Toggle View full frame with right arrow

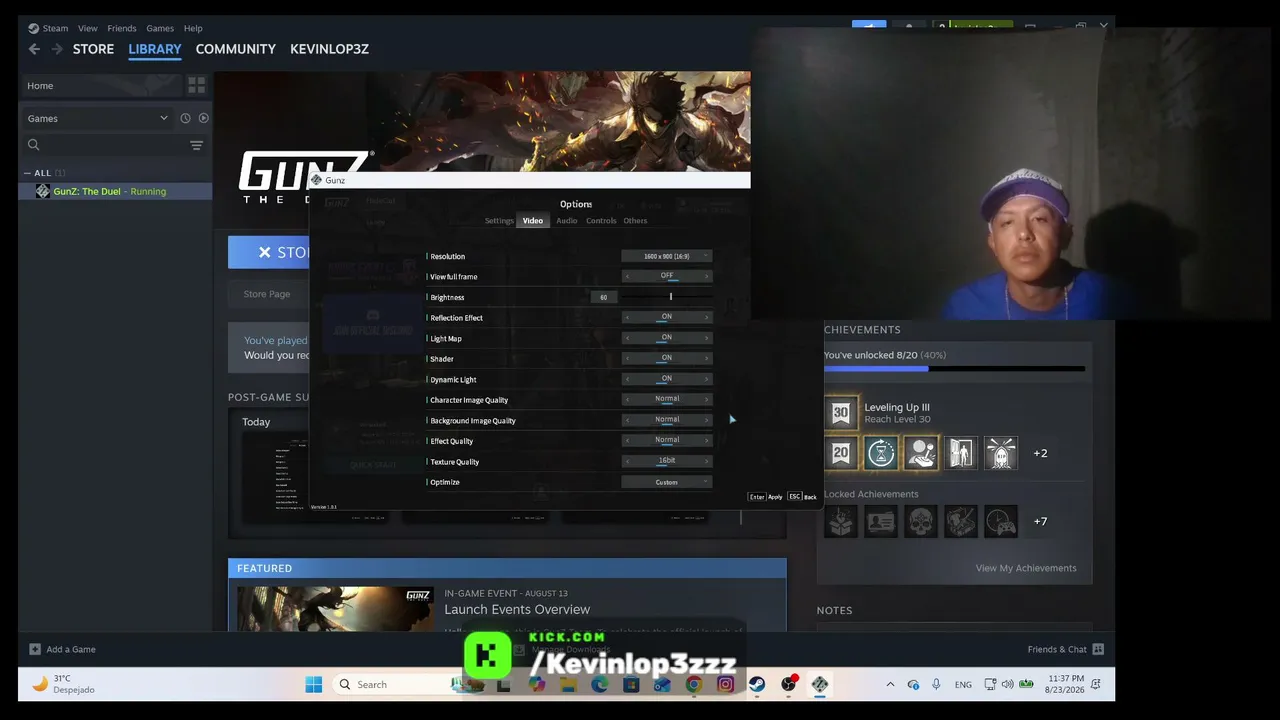pyautogui.click(x=707, y=277)
